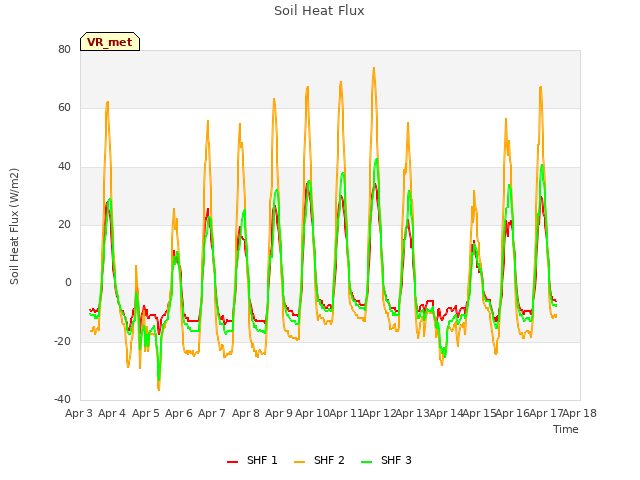
Task: Click the Apr 4 x-axis tick label
Action: [112, 413]
